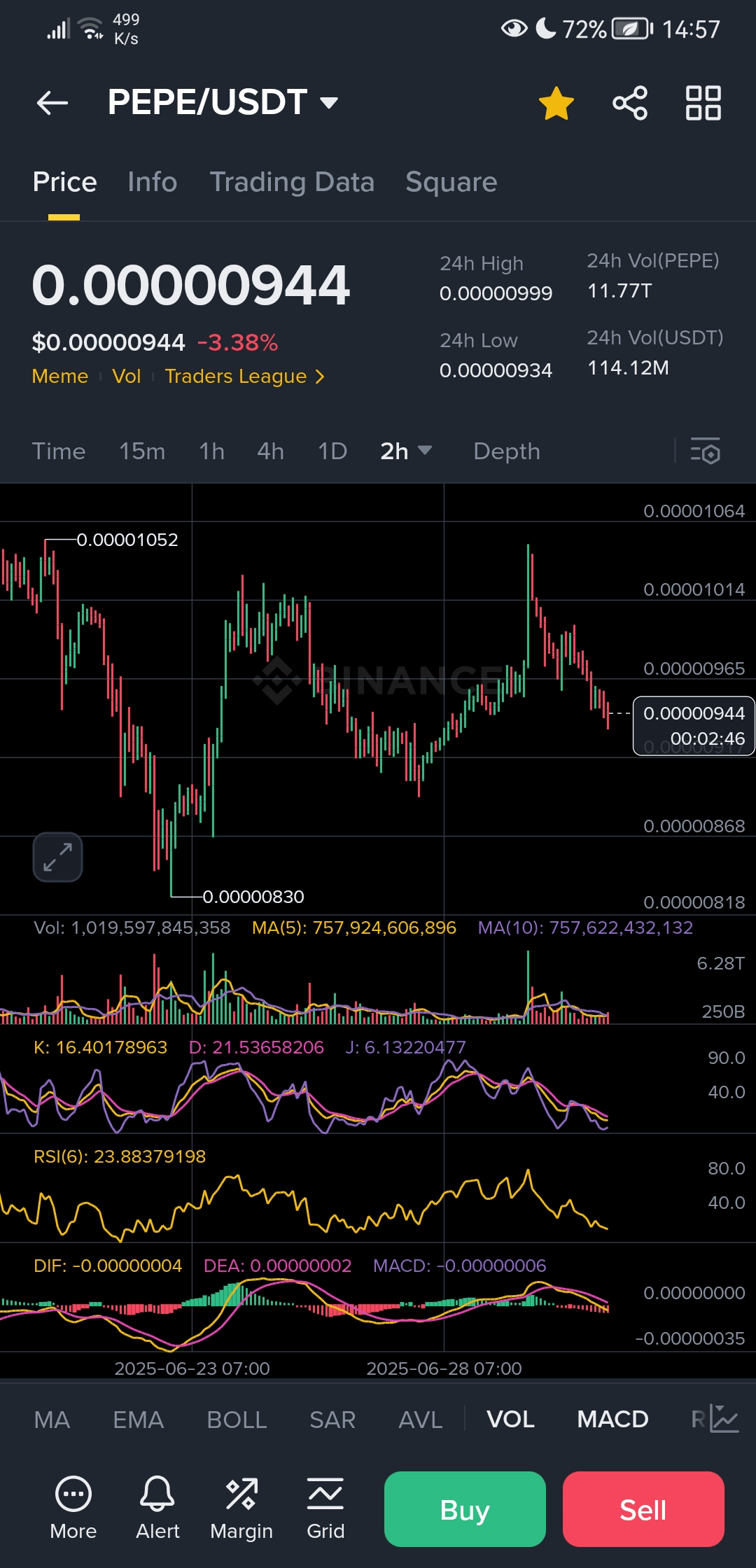Tap the 2025-06-23 07:00 date label
The height and width of the screenshot is (1568, 756).
click(x=192, y=1368)
